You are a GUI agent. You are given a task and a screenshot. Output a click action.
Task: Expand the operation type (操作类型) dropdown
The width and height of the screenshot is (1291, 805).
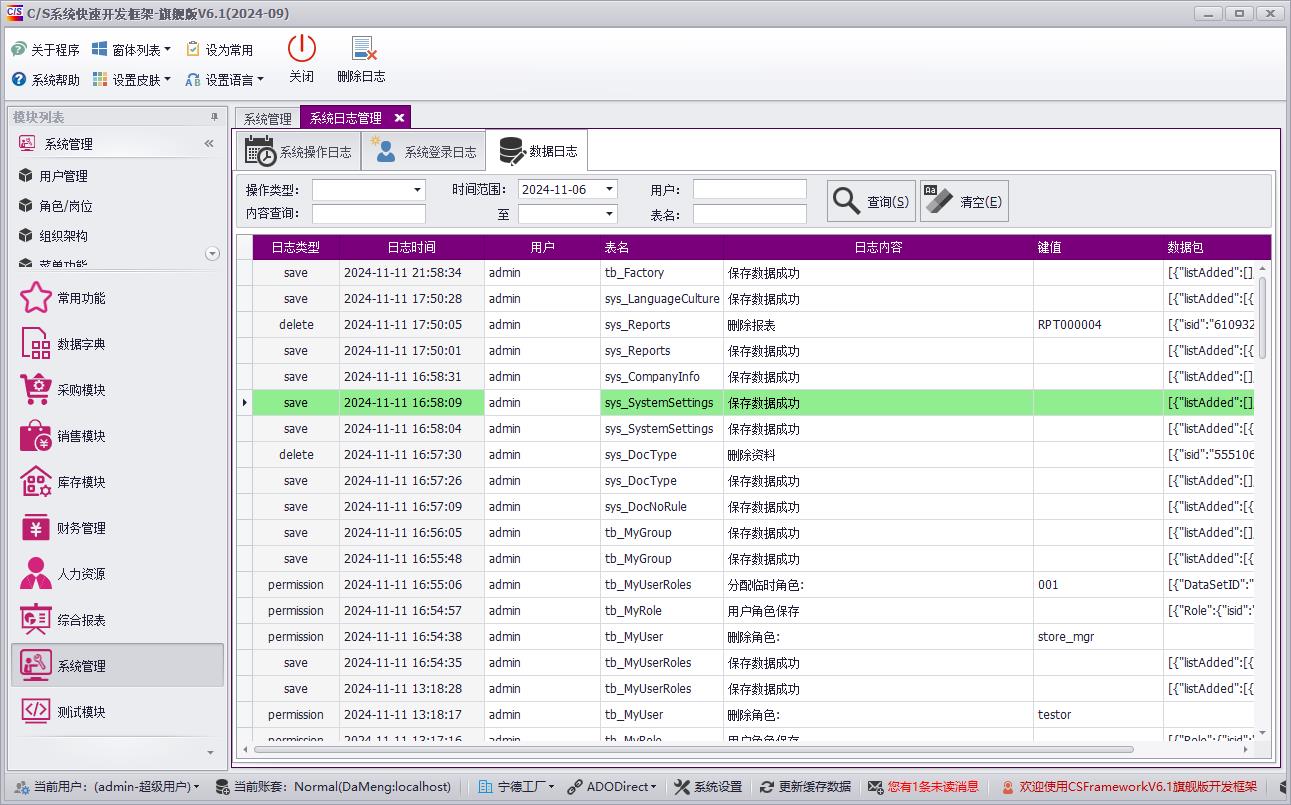(417, 190)
